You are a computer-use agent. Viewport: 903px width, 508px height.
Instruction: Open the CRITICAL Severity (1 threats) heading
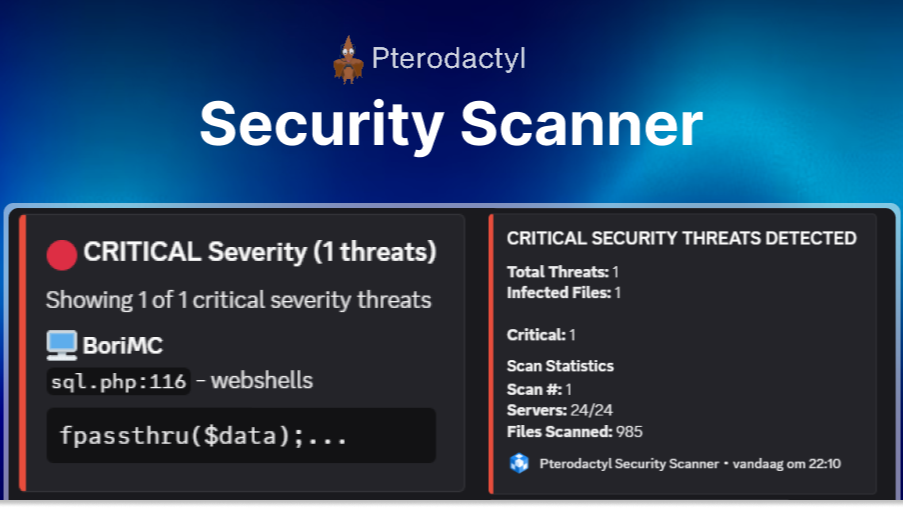pyautogui.click(x=260, y=252)
